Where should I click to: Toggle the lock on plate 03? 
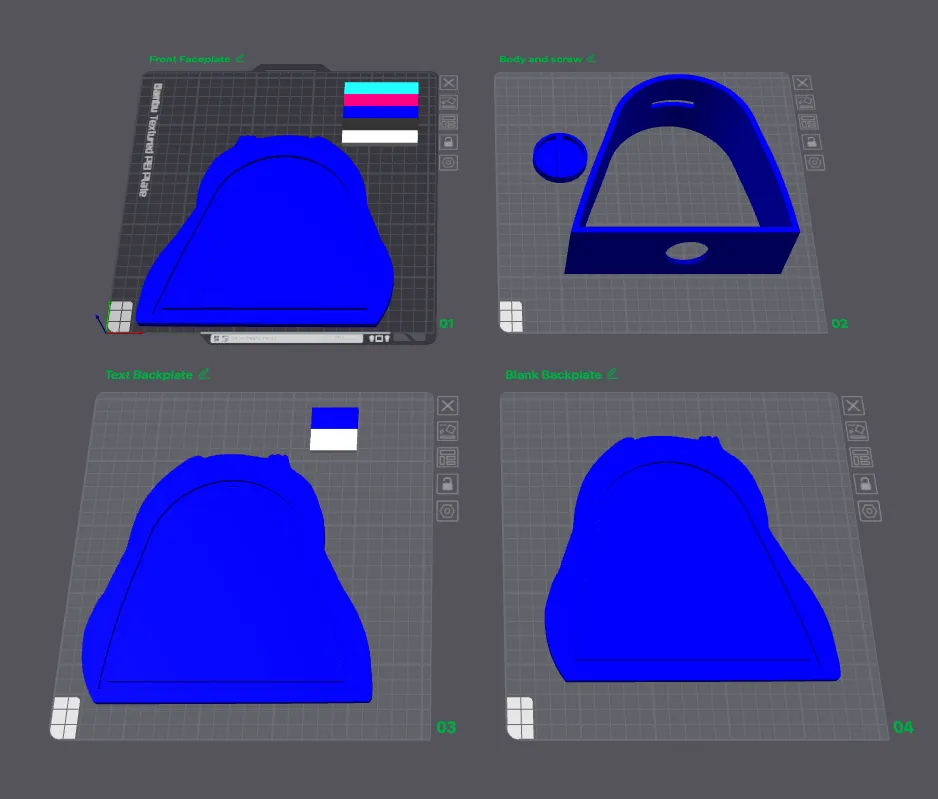(x=447, y=484)
